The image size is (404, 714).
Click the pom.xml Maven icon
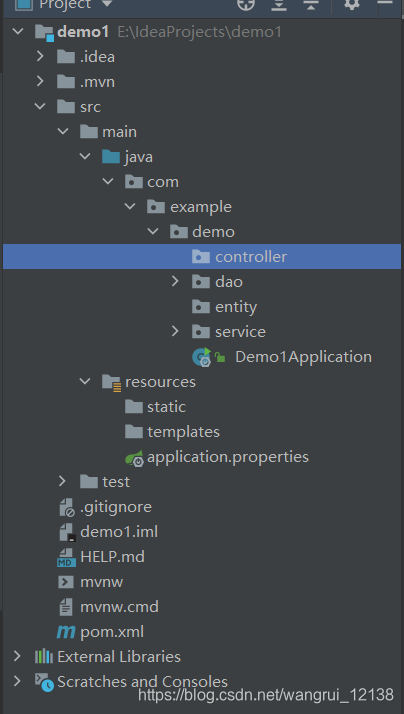[66, 632]
